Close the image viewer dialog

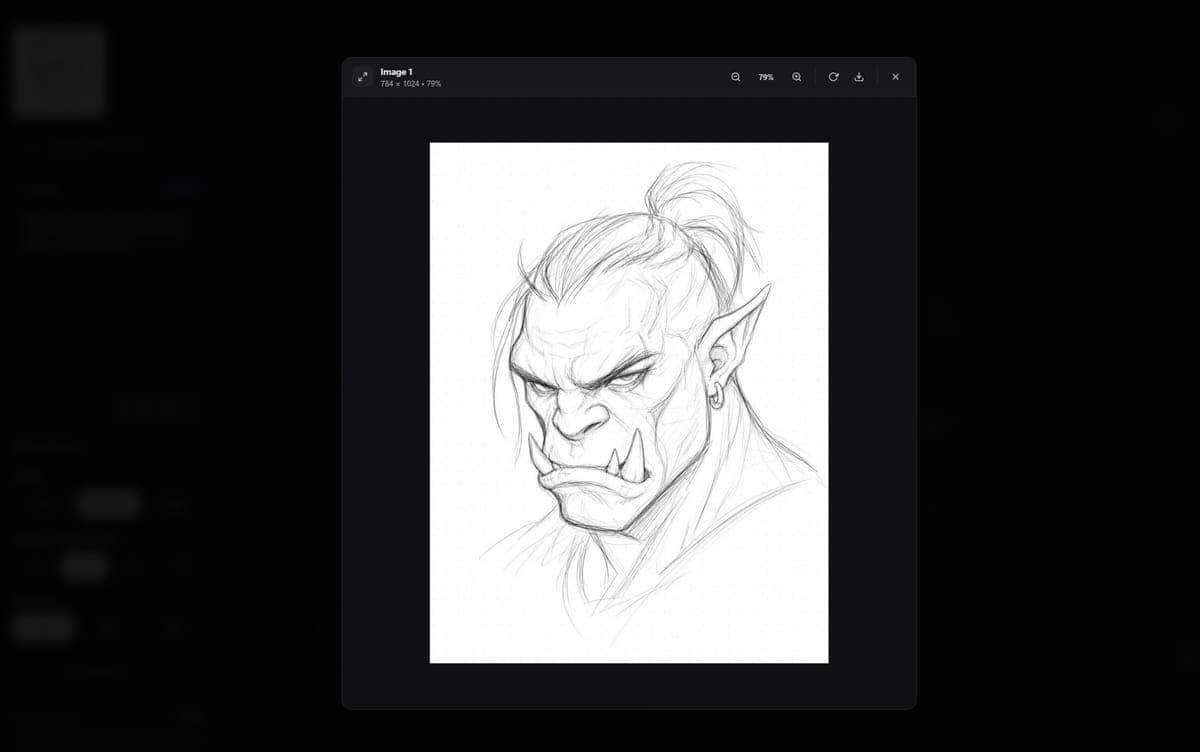click(x=895, y=77)
